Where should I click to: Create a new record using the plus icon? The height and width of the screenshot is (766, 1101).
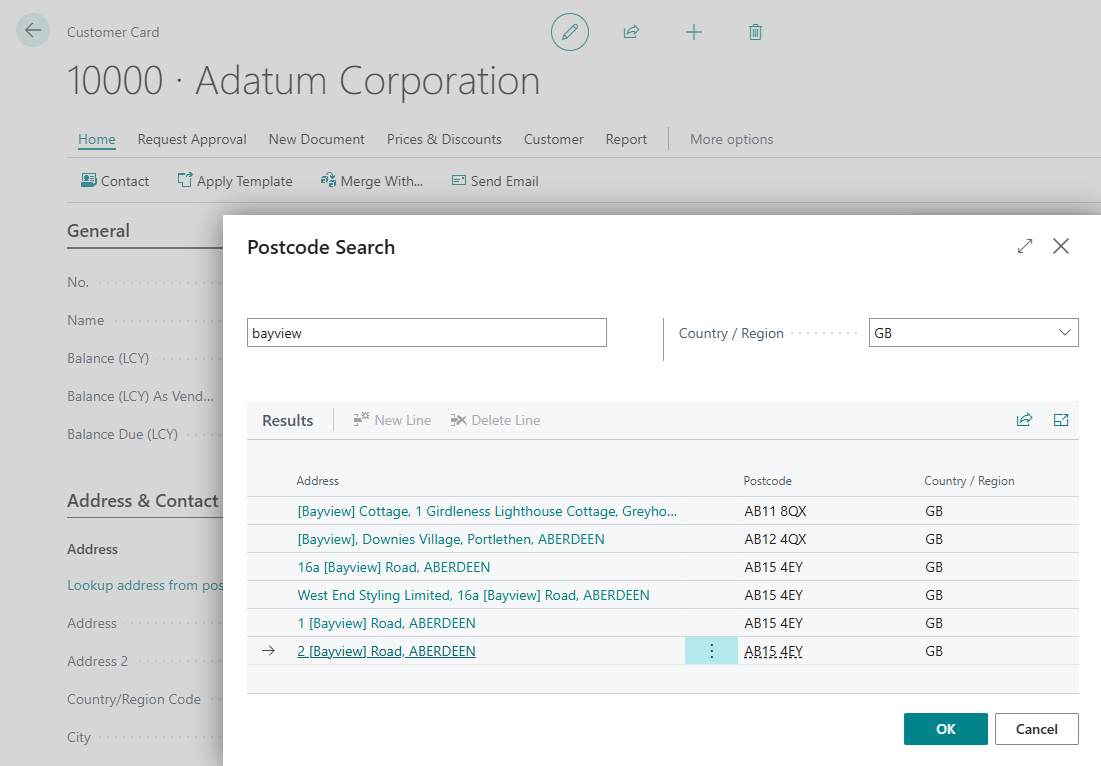click(x=694, y=31)
